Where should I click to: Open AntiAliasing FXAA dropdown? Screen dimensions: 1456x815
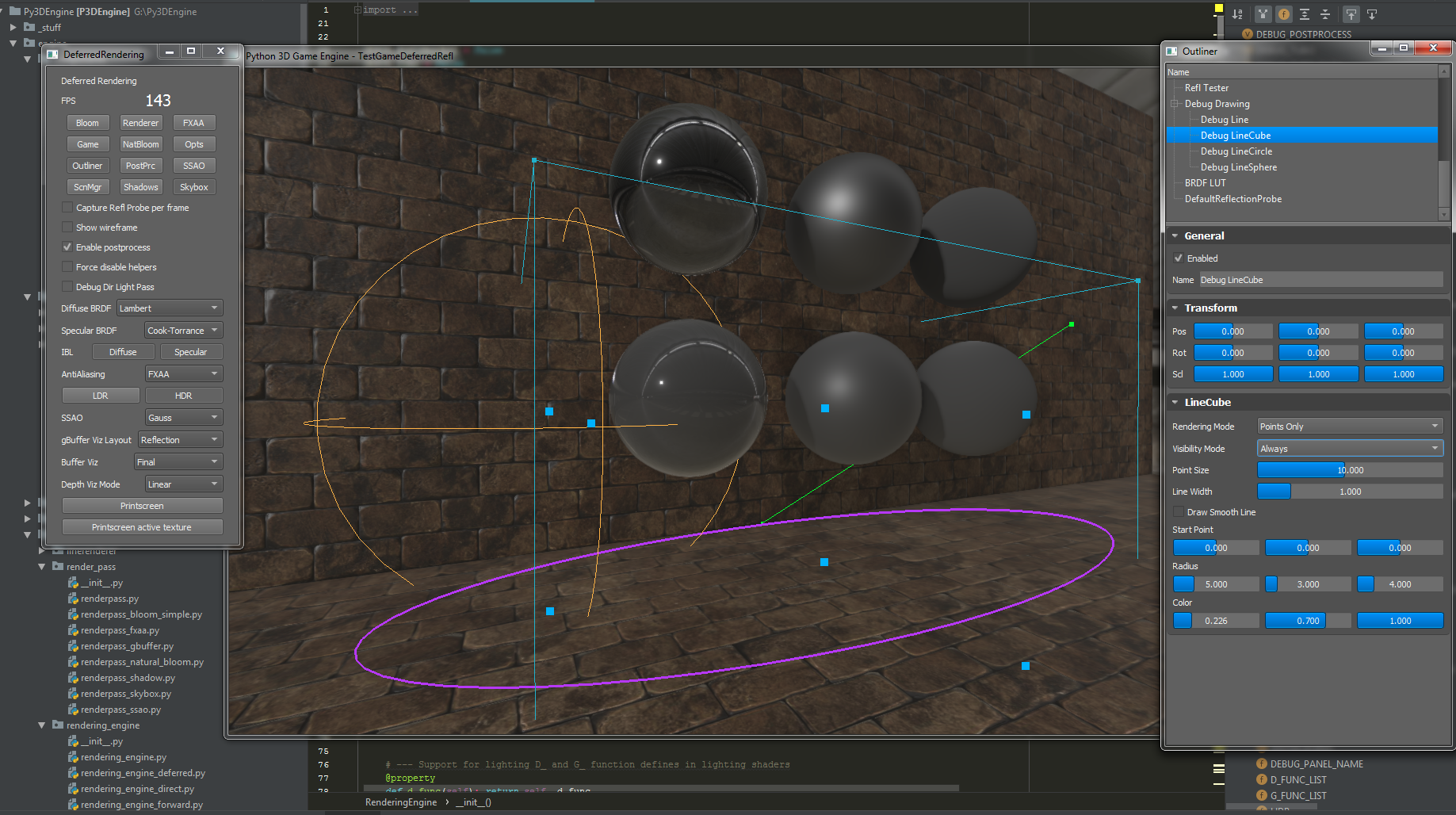click(183, 373)
